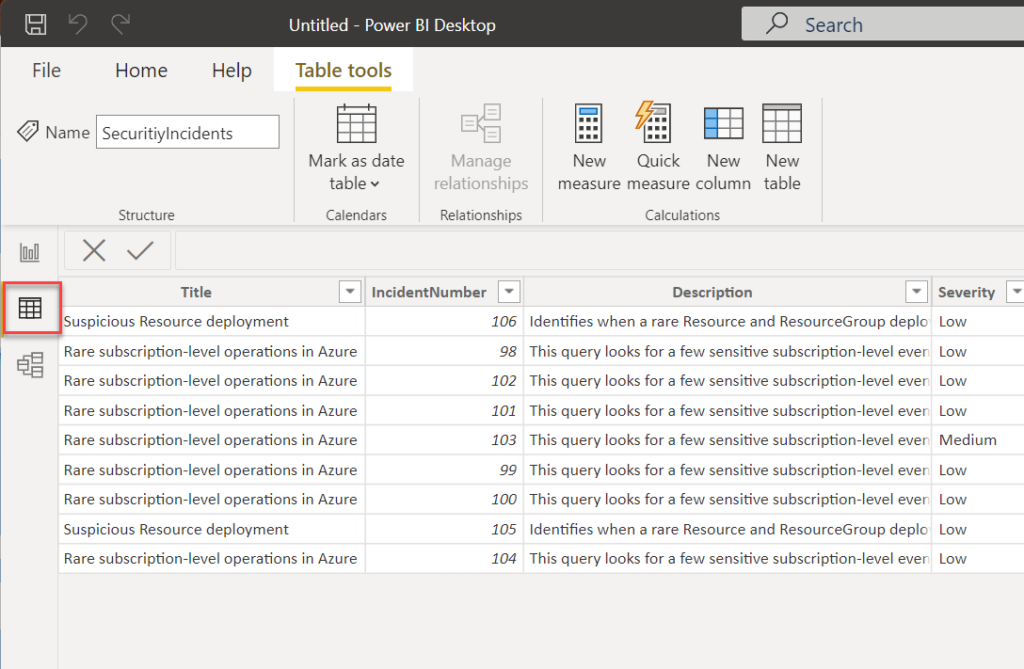Click incident number 102 cell
Viewport: 1024px width, 669px height.
click(444, 381)
